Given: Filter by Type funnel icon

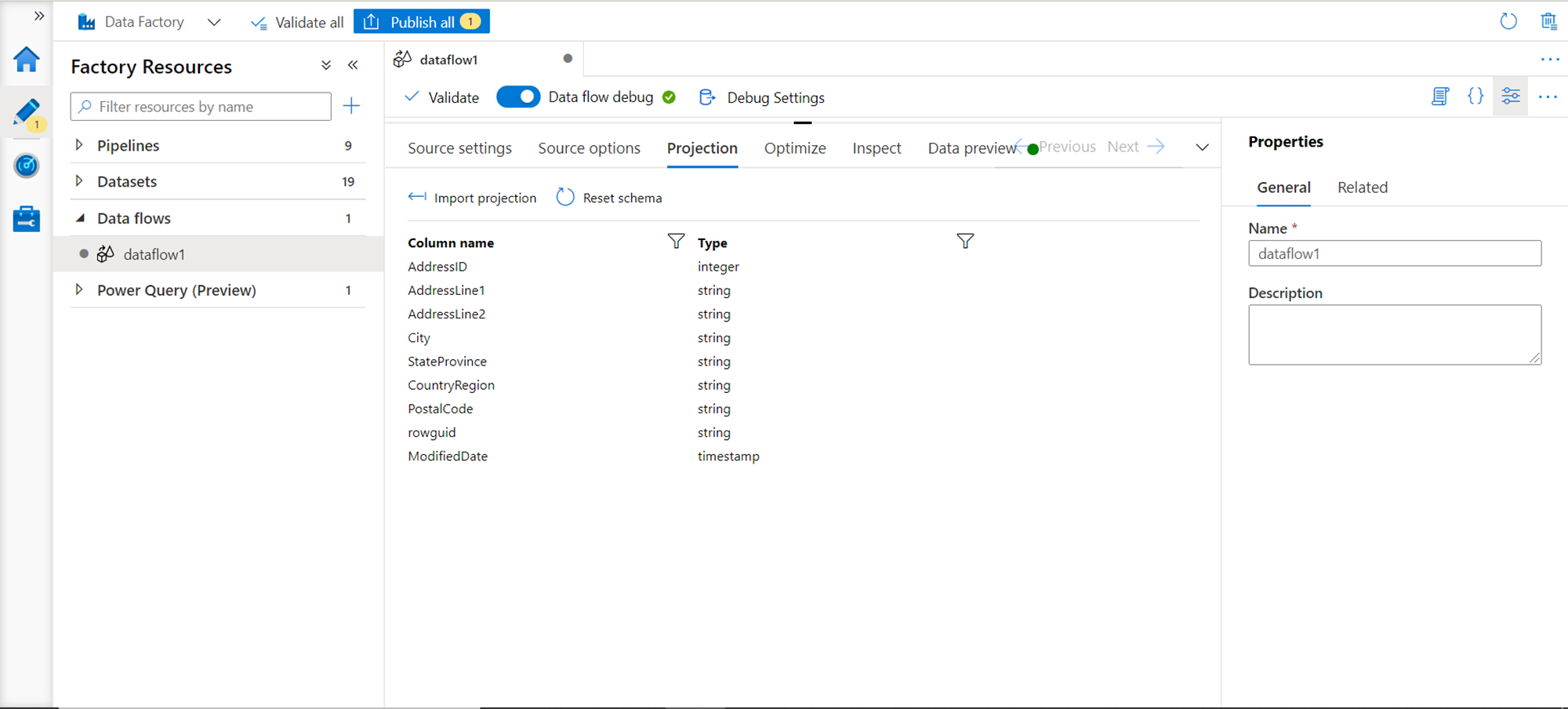Looking at the screenshot, I should click(965, 242).
